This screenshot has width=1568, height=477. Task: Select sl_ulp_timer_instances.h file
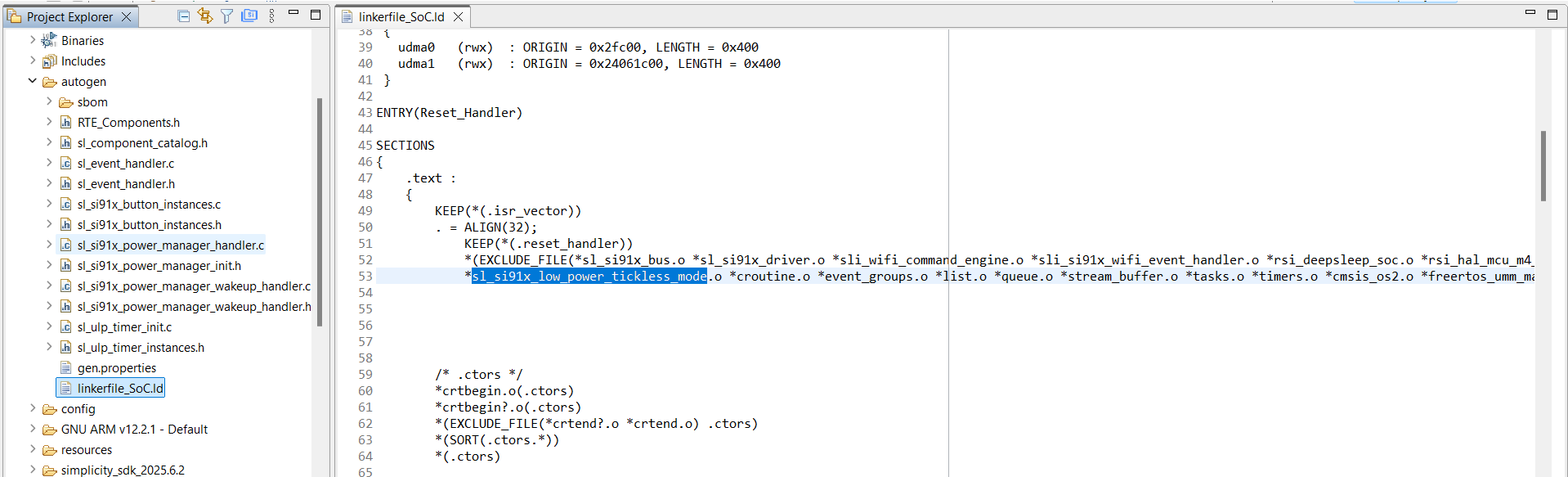pyautogui.click(x=141, y=348)
